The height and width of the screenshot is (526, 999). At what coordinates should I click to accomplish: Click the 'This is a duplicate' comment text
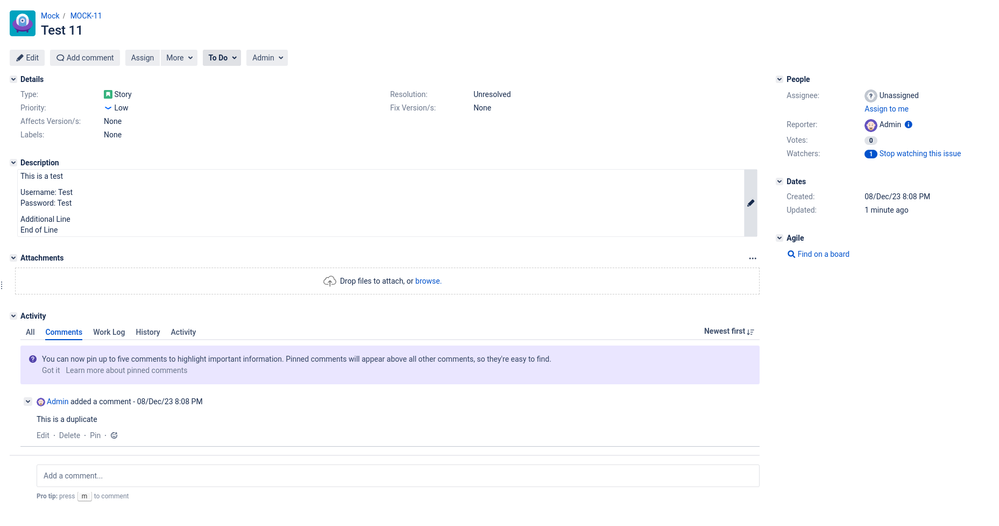coord(67,420)
